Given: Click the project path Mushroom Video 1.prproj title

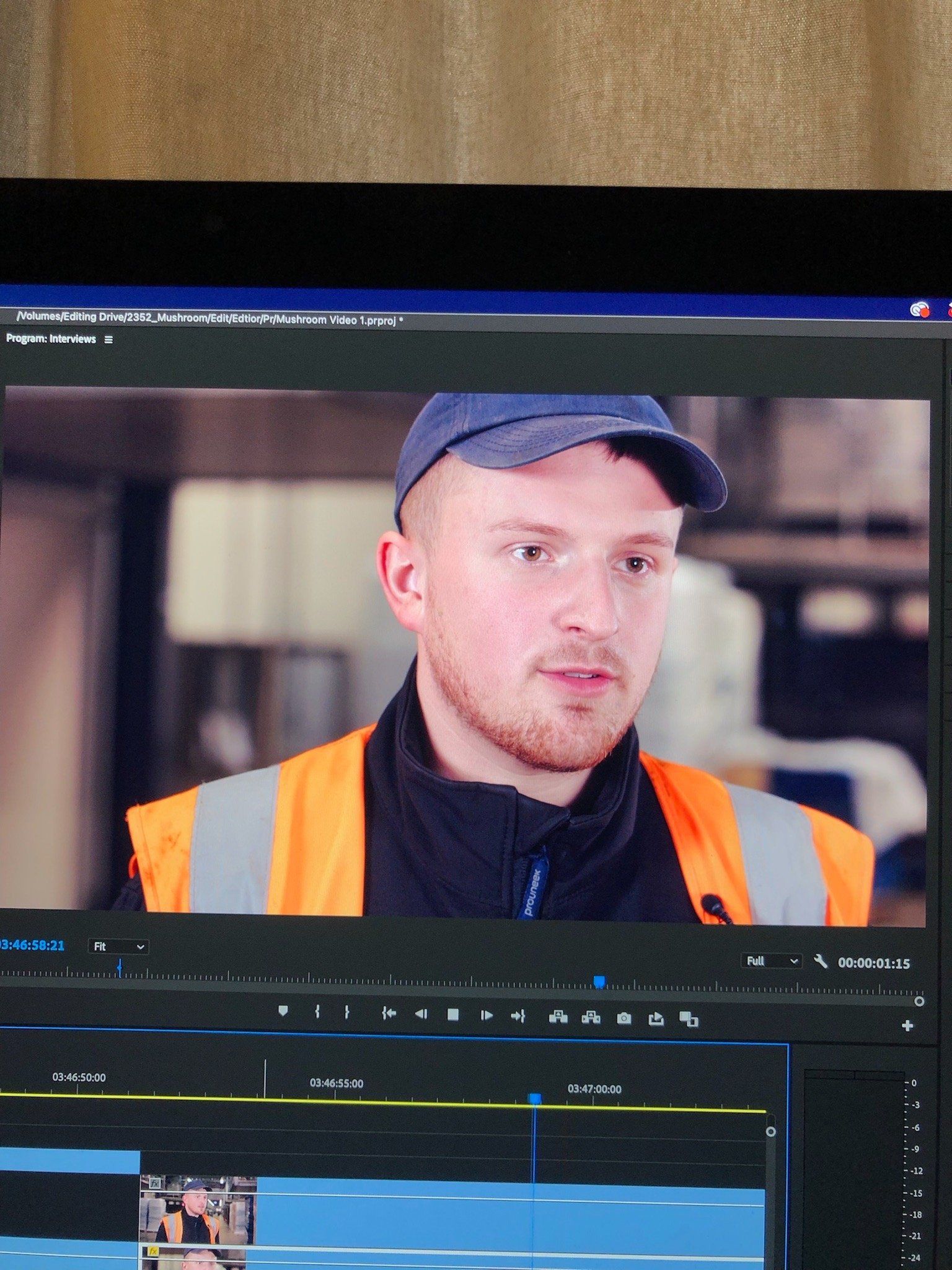Looking at the screenshot, I should (211, 319).
